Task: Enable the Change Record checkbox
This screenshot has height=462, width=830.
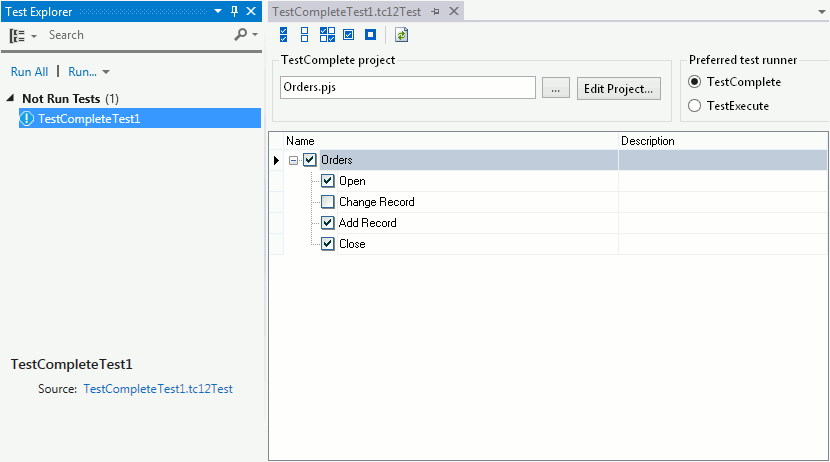Action: tap(328, 202)
